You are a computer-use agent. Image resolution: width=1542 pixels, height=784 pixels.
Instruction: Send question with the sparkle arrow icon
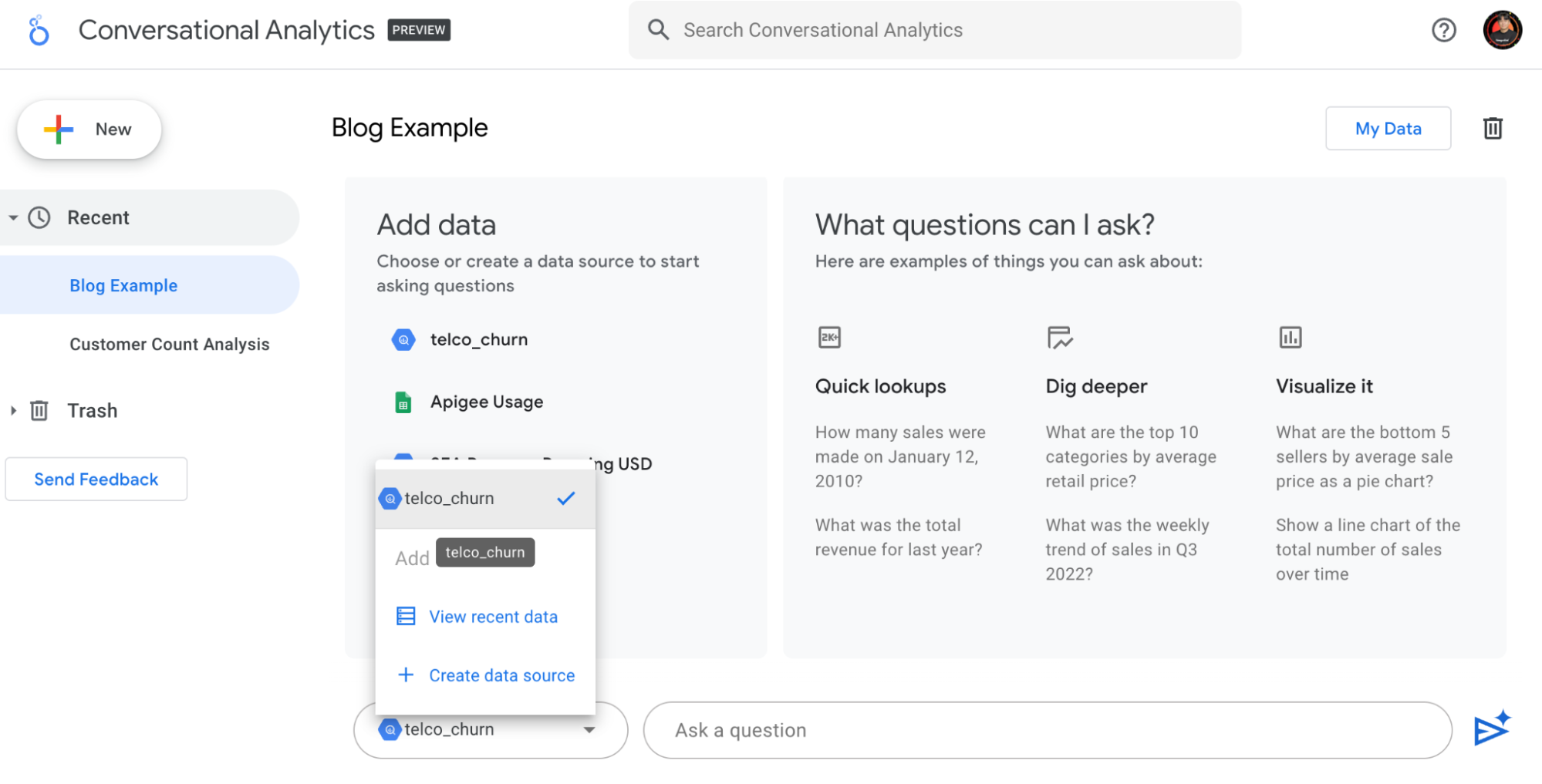(x=1491, y=728)
